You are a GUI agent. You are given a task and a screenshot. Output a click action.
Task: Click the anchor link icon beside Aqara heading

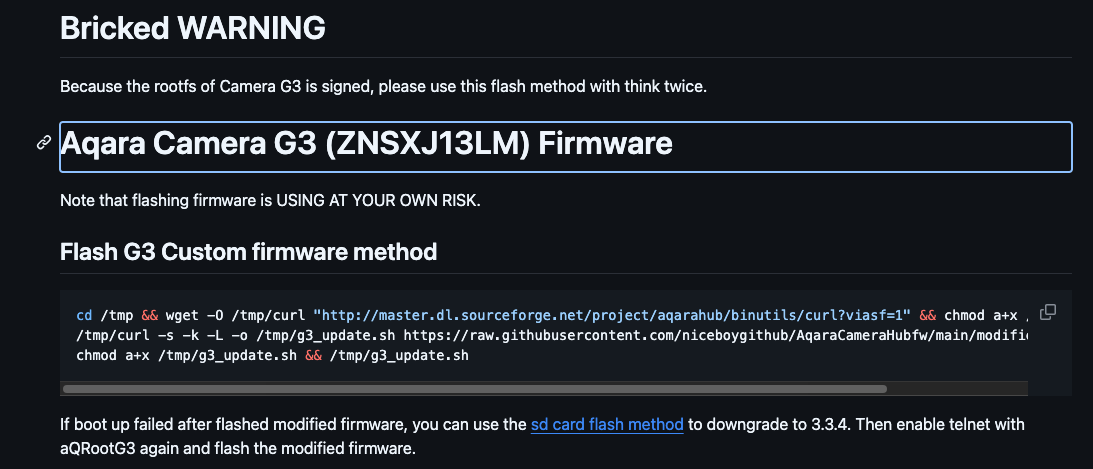click(44, 144)
